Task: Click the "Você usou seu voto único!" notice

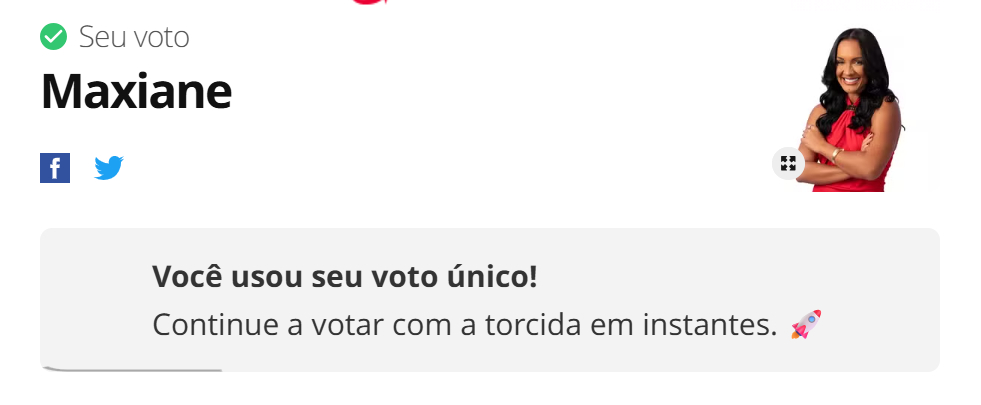Action: tap(345, 277)
